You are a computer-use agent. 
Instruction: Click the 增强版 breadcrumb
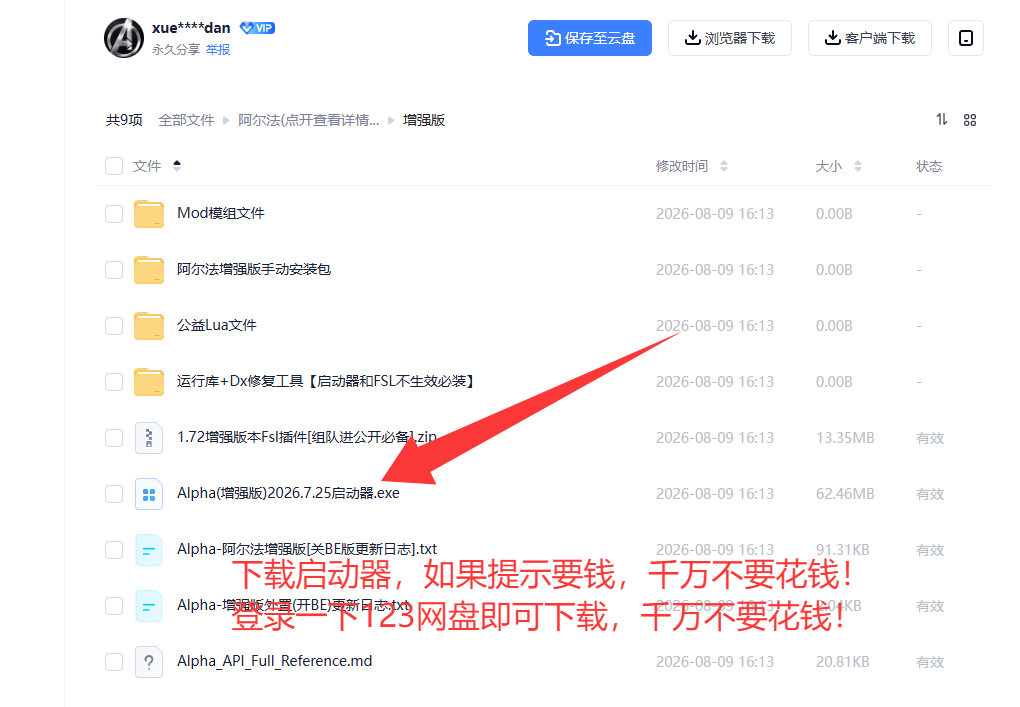pyautogui.click(x=423, y=120)
